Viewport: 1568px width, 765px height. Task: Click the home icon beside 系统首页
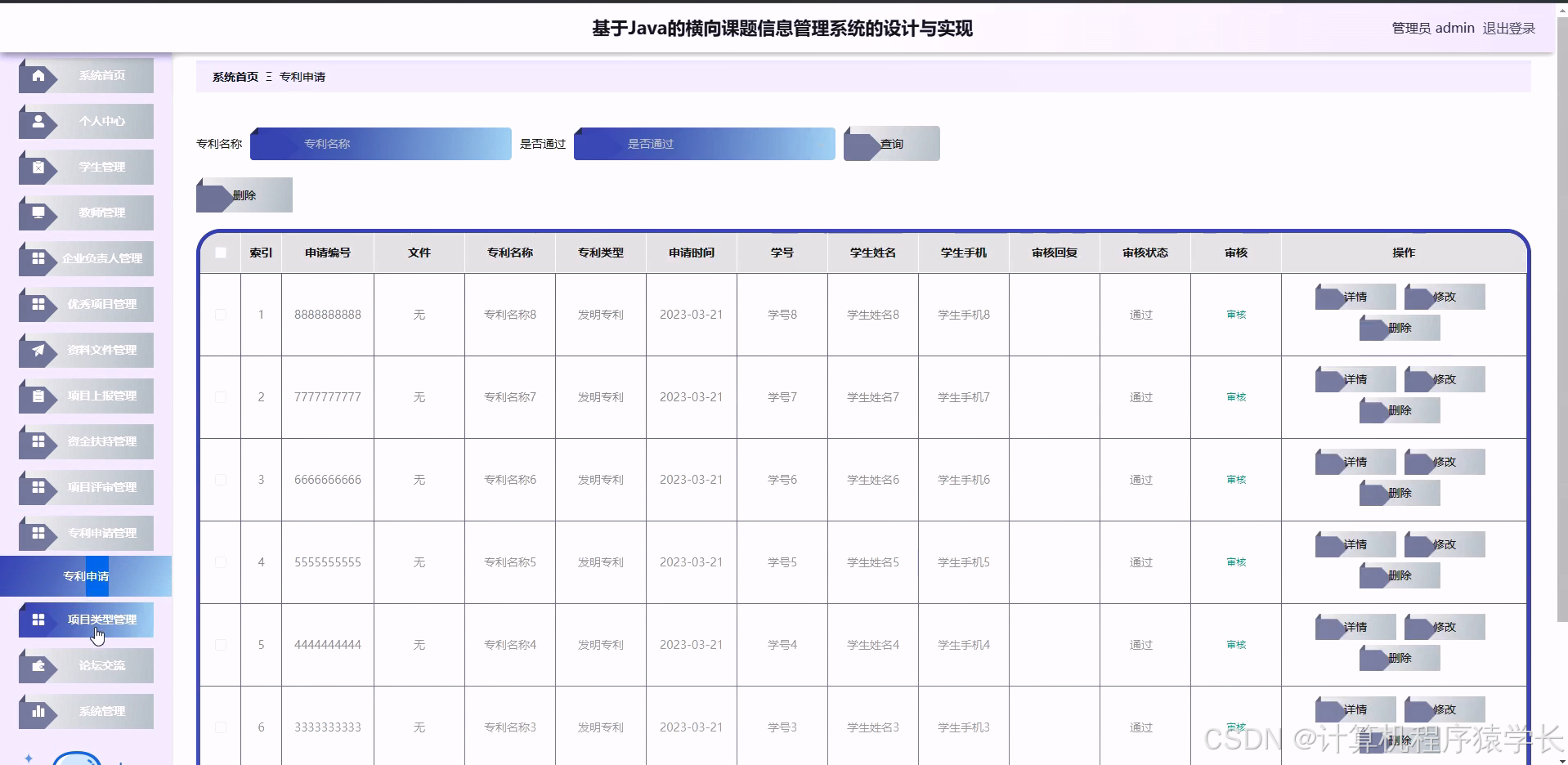38,75
